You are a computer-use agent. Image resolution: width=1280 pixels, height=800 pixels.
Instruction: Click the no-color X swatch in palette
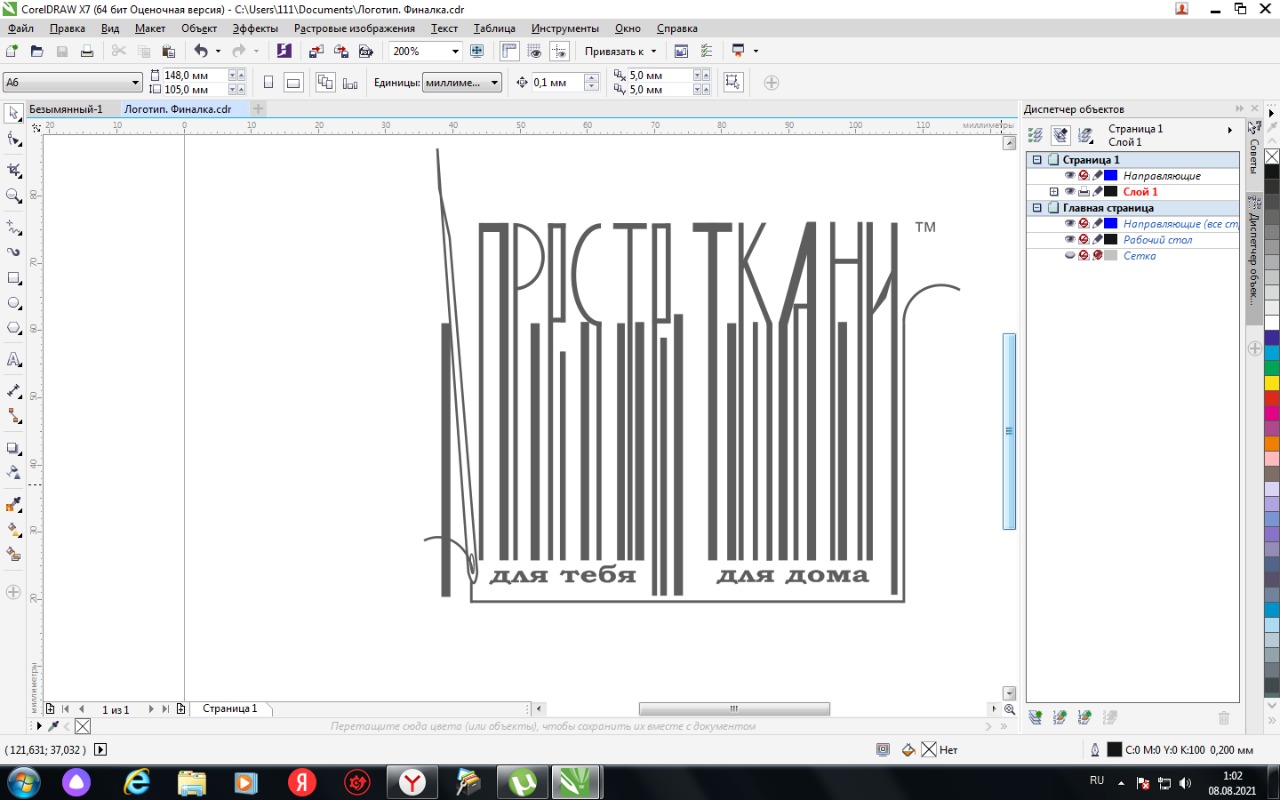click(x=1272, y=156)
